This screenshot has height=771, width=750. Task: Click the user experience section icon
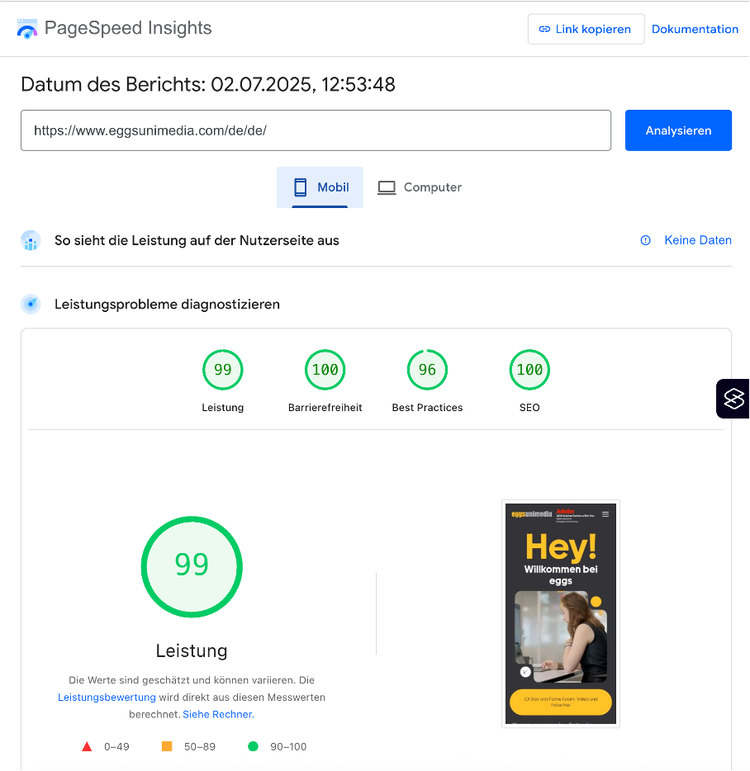(31, 241)
